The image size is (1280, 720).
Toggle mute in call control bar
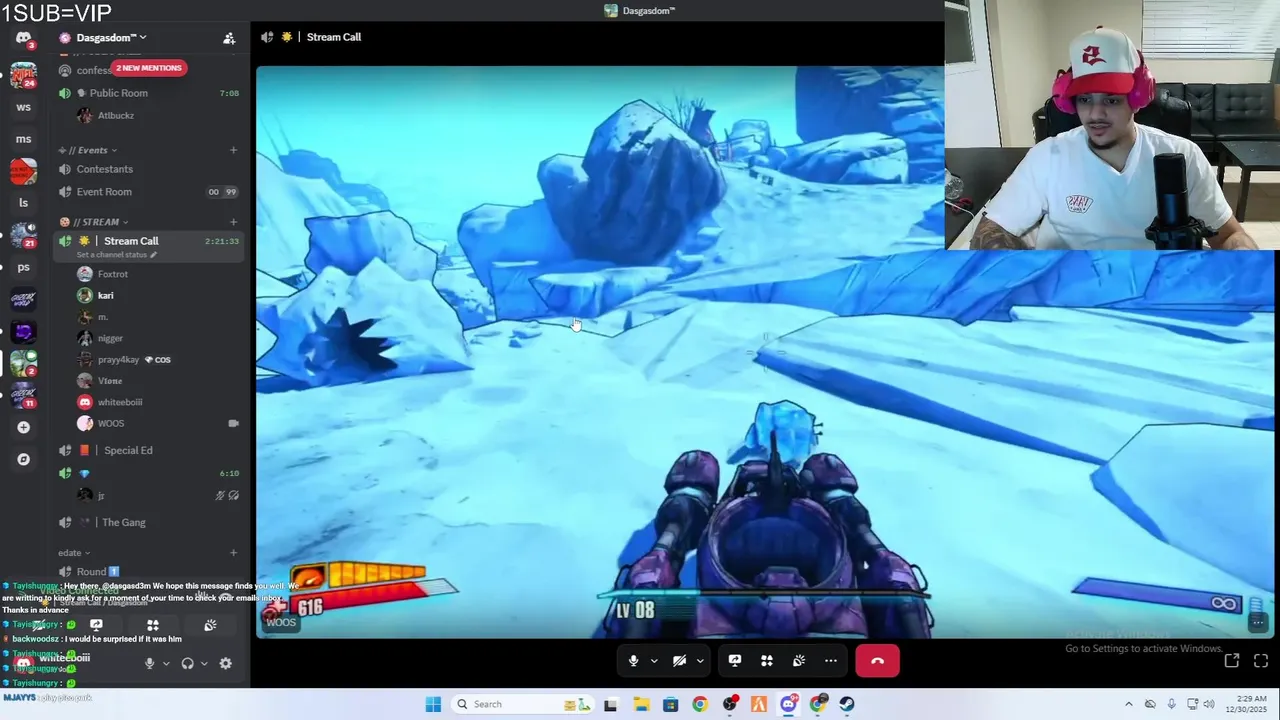coord(633,661)
